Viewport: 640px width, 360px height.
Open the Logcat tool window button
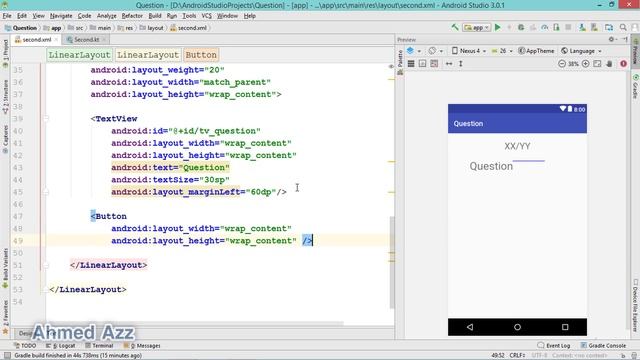pyautogui.click(x=60, y=346)
